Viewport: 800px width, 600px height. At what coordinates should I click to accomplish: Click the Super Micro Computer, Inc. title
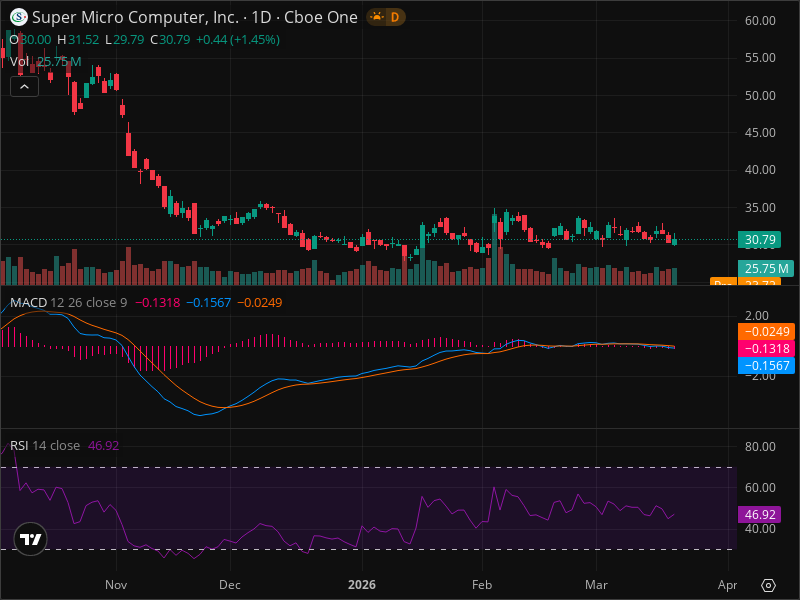point(136,17)
